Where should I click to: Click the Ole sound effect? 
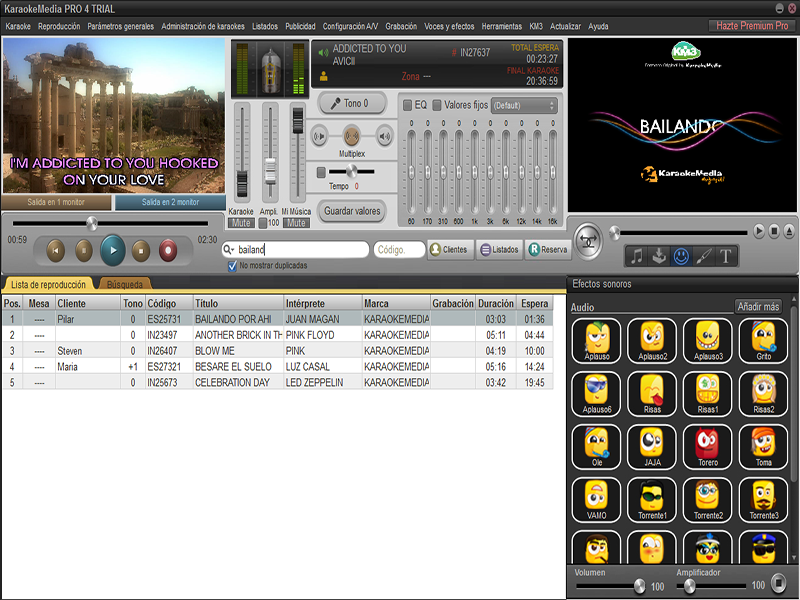pyautogui.click(x=596, y=447)
